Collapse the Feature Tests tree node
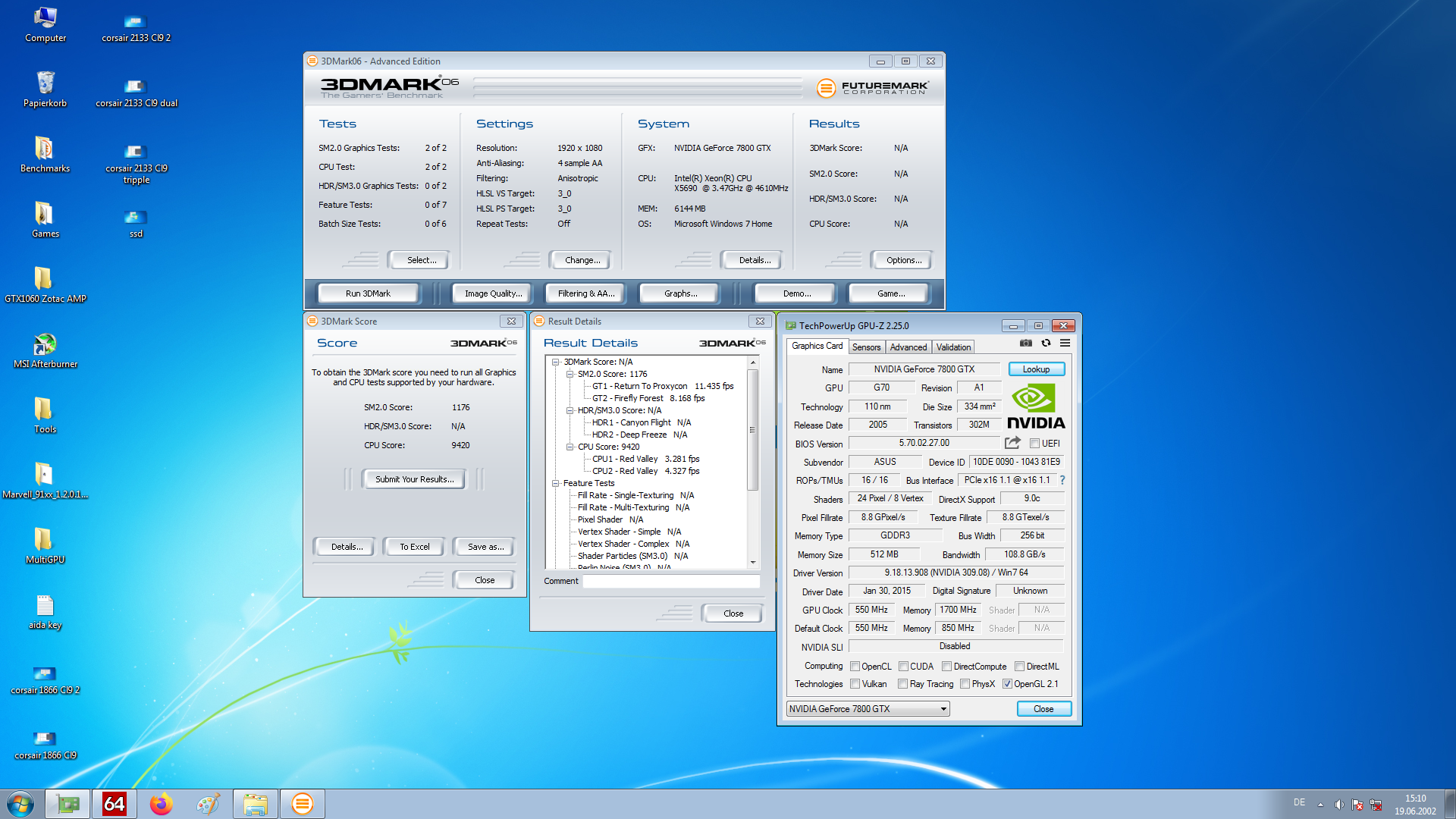Image resolution: width=1456 pixels, height=819 pixels. pyautogui.click(x=555, y=483)
